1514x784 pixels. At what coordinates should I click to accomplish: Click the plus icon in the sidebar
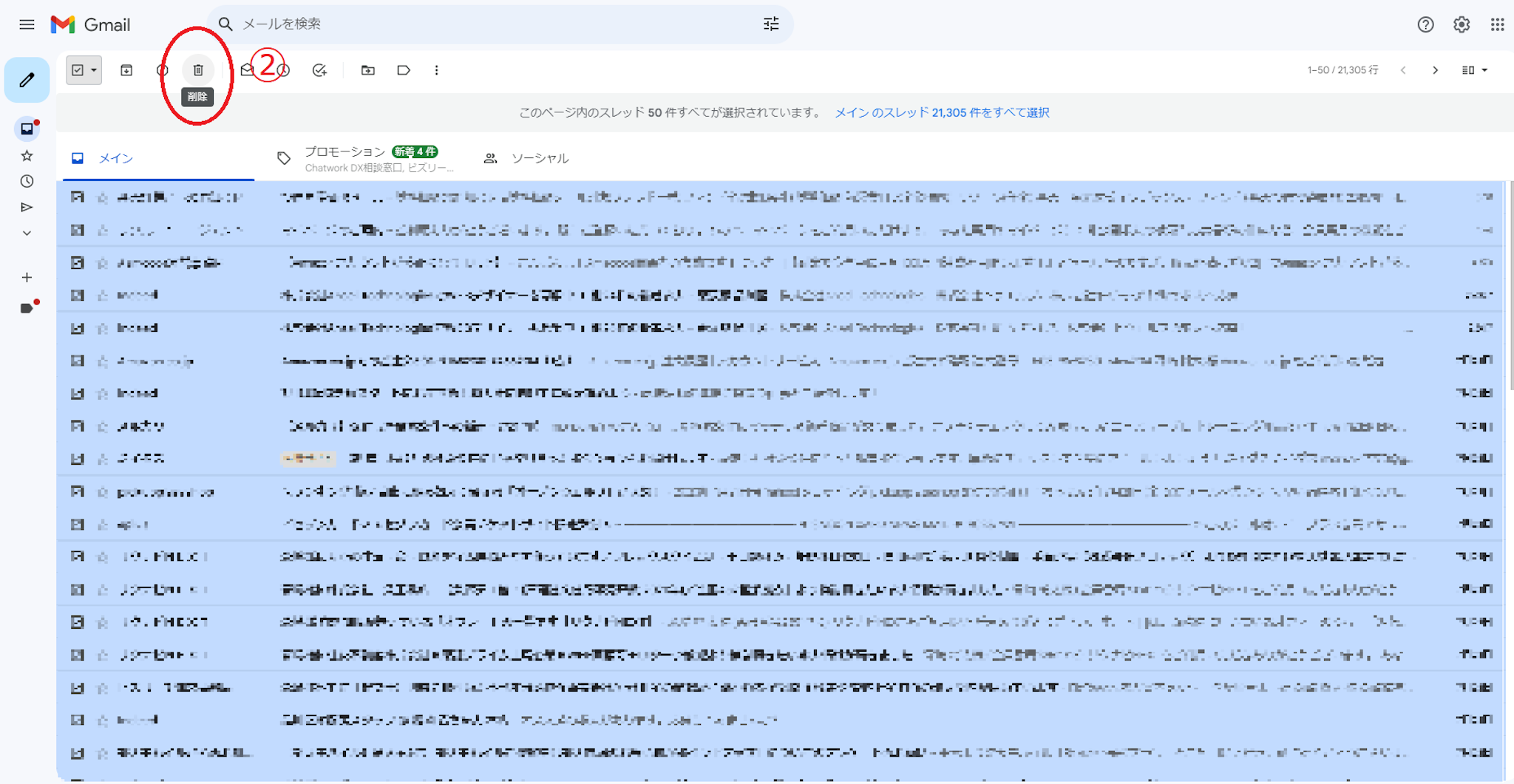27,277
